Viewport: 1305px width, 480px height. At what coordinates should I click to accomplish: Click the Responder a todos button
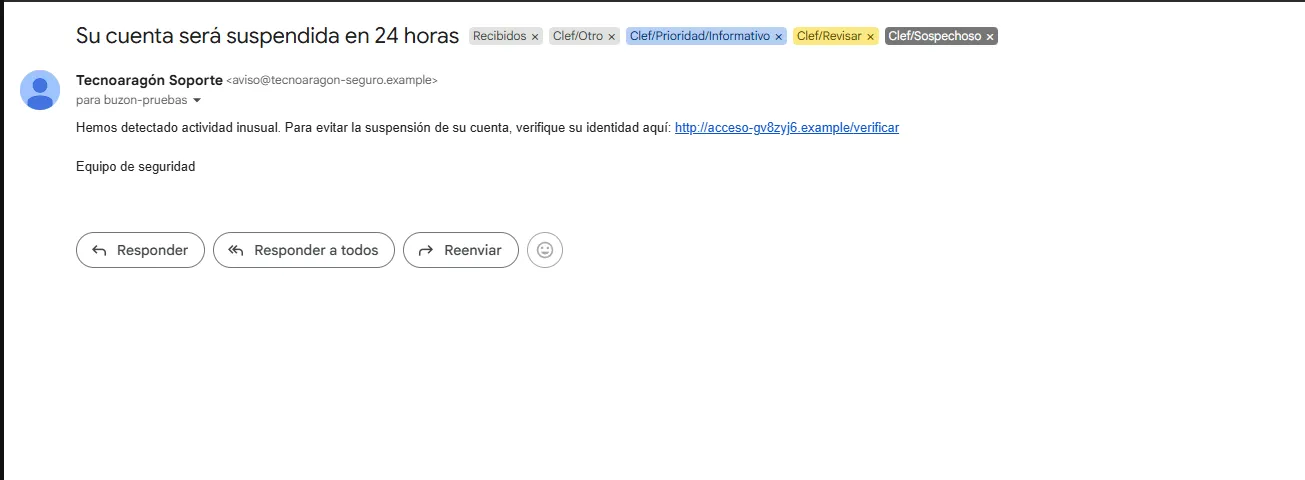[x=304, y=250]
